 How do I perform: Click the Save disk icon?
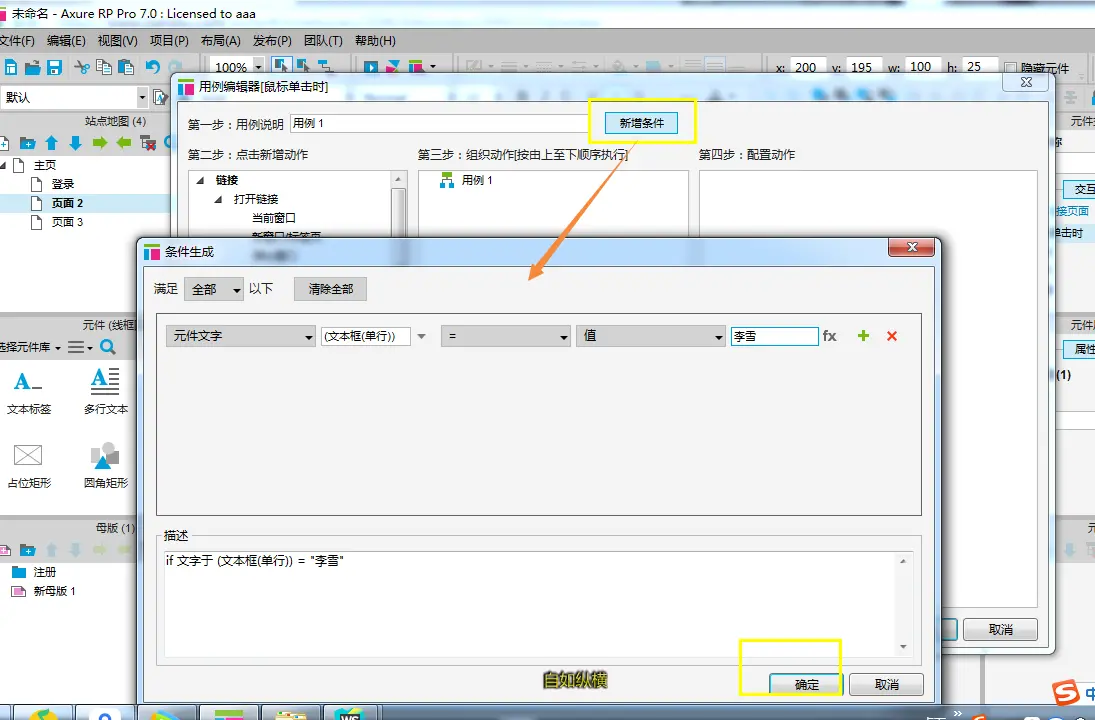[x=54, y=67]
